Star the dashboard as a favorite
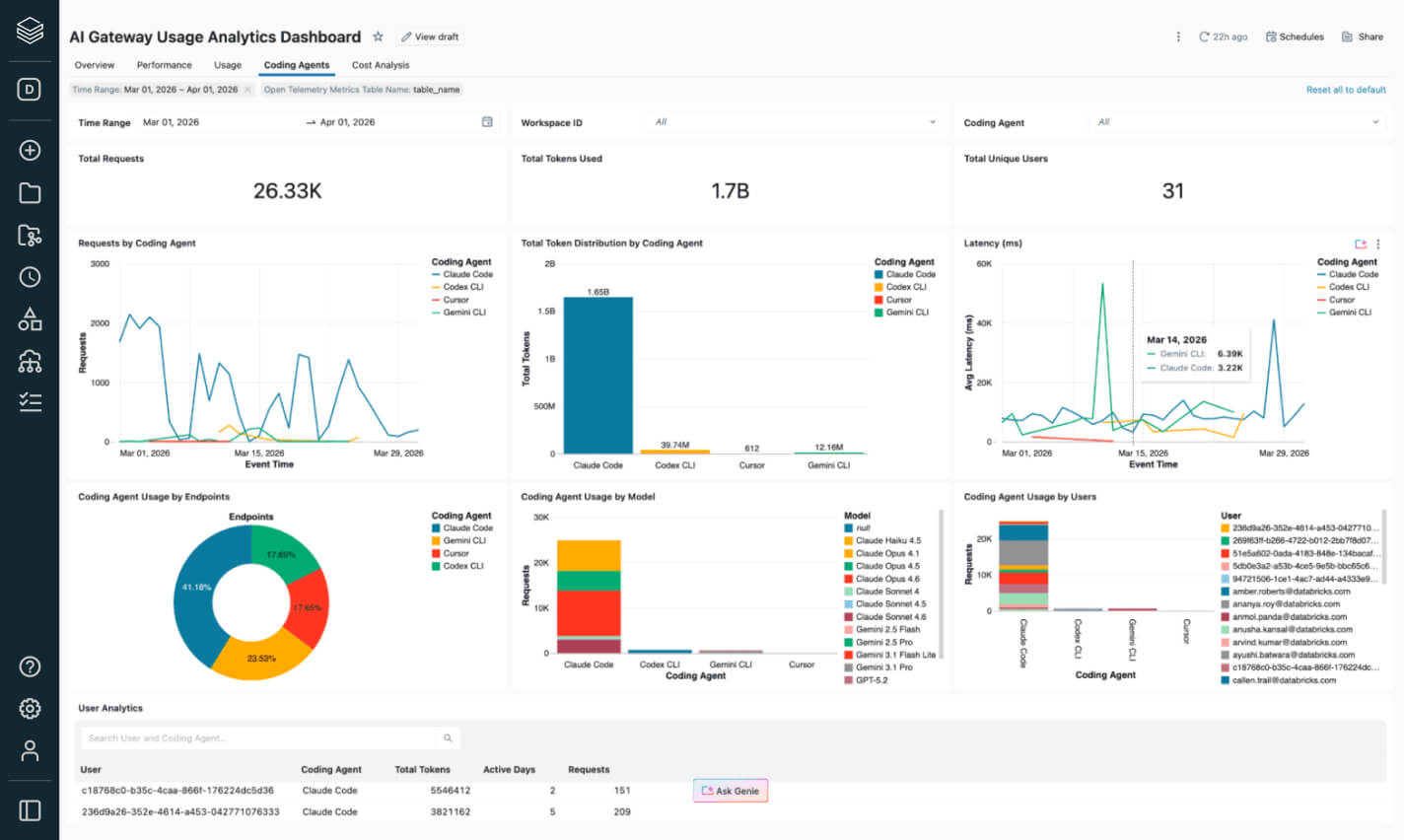1404x840 pixels. (x=378, y=36)
